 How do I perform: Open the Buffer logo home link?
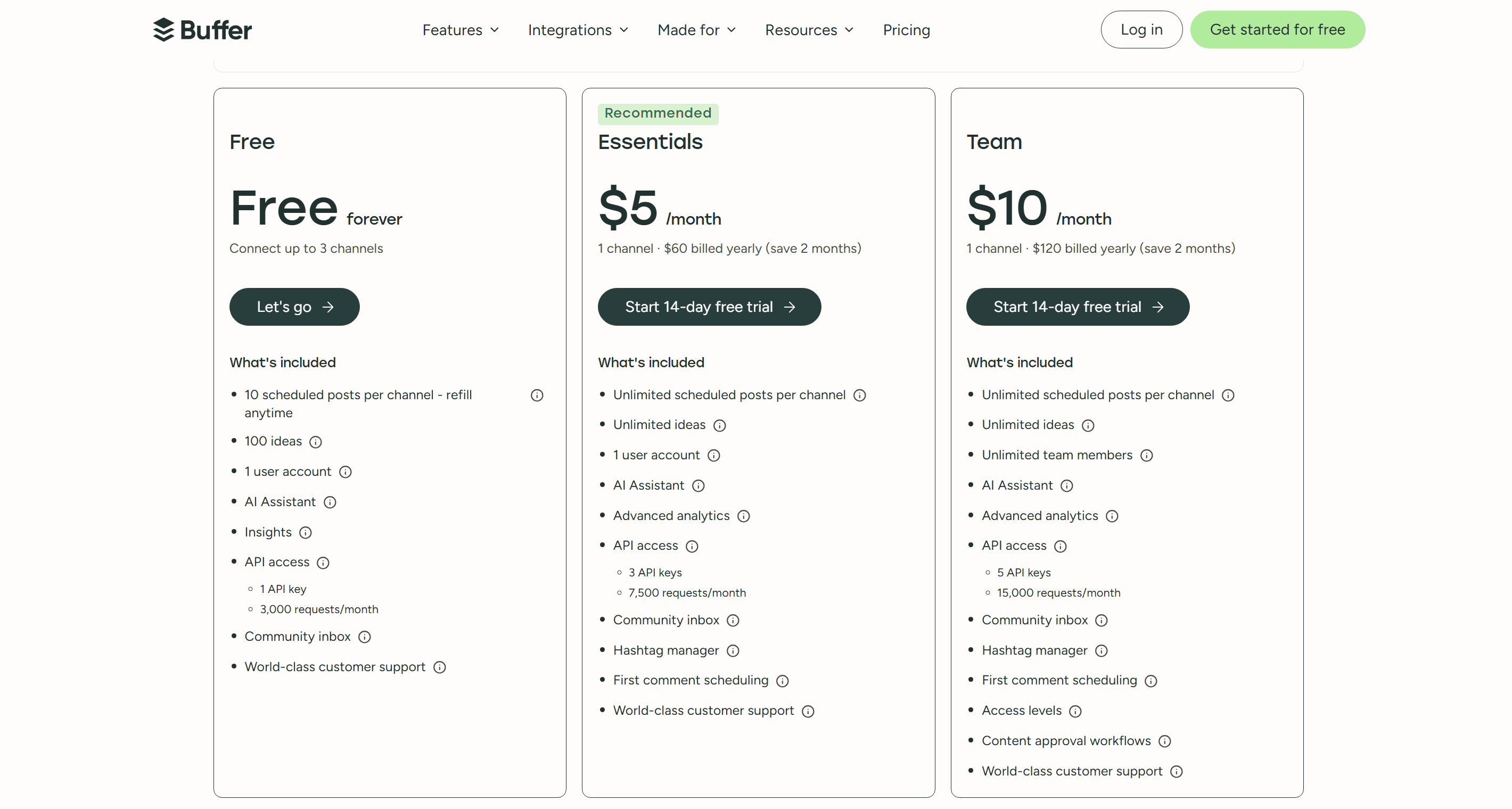click(202, 30)
